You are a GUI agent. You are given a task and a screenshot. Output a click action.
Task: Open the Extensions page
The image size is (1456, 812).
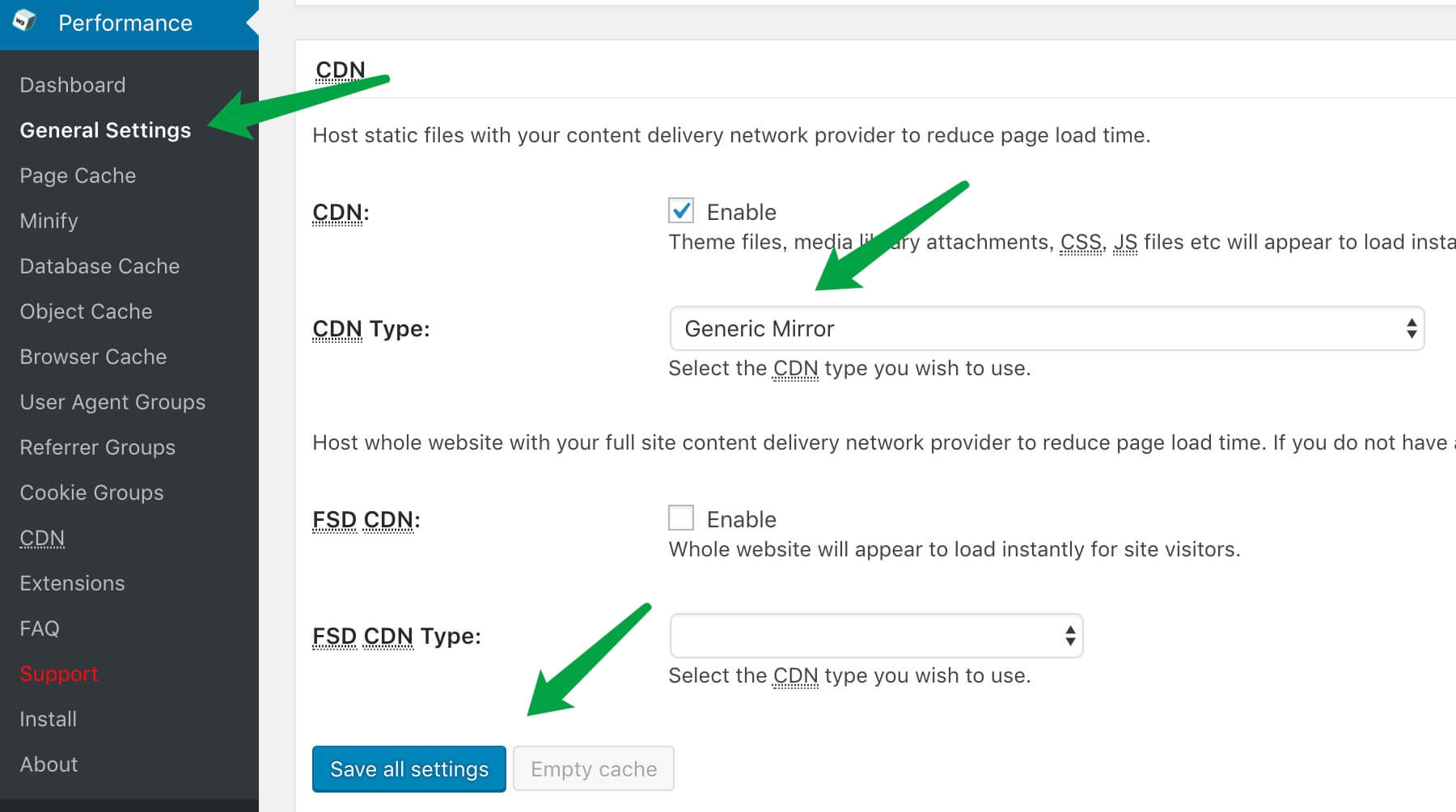pyautogui.click(x=72, y=583)
